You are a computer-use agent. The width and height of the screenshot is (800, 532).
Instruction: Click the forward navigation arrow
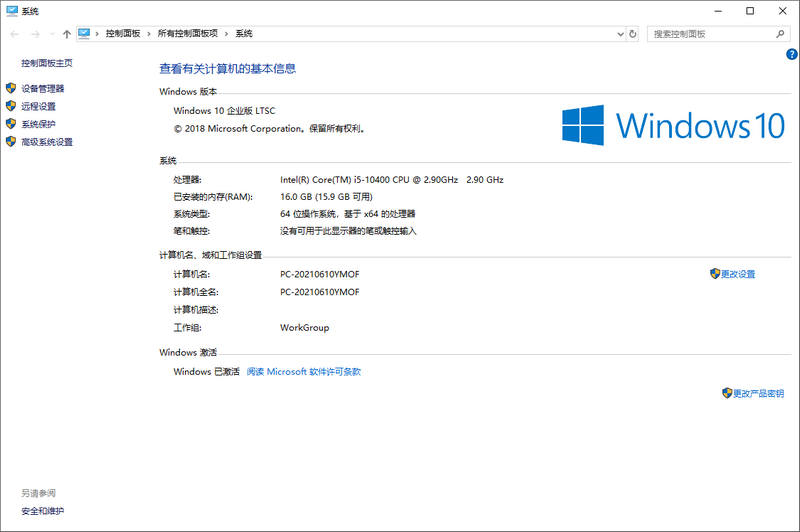[x=33, y=34]
